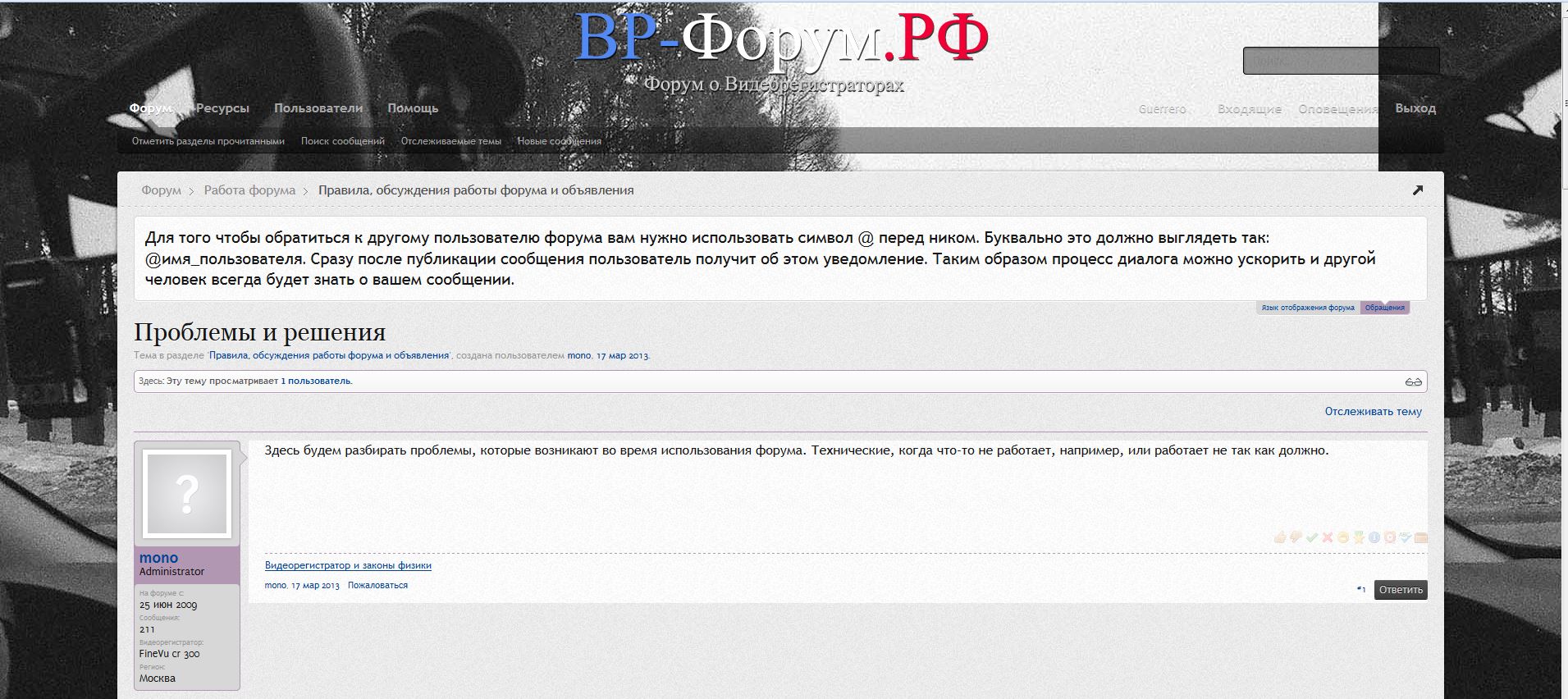1568x699 pixels.
Task: Open the Guerrero account menu
Action: click(x=1162, y=109)
